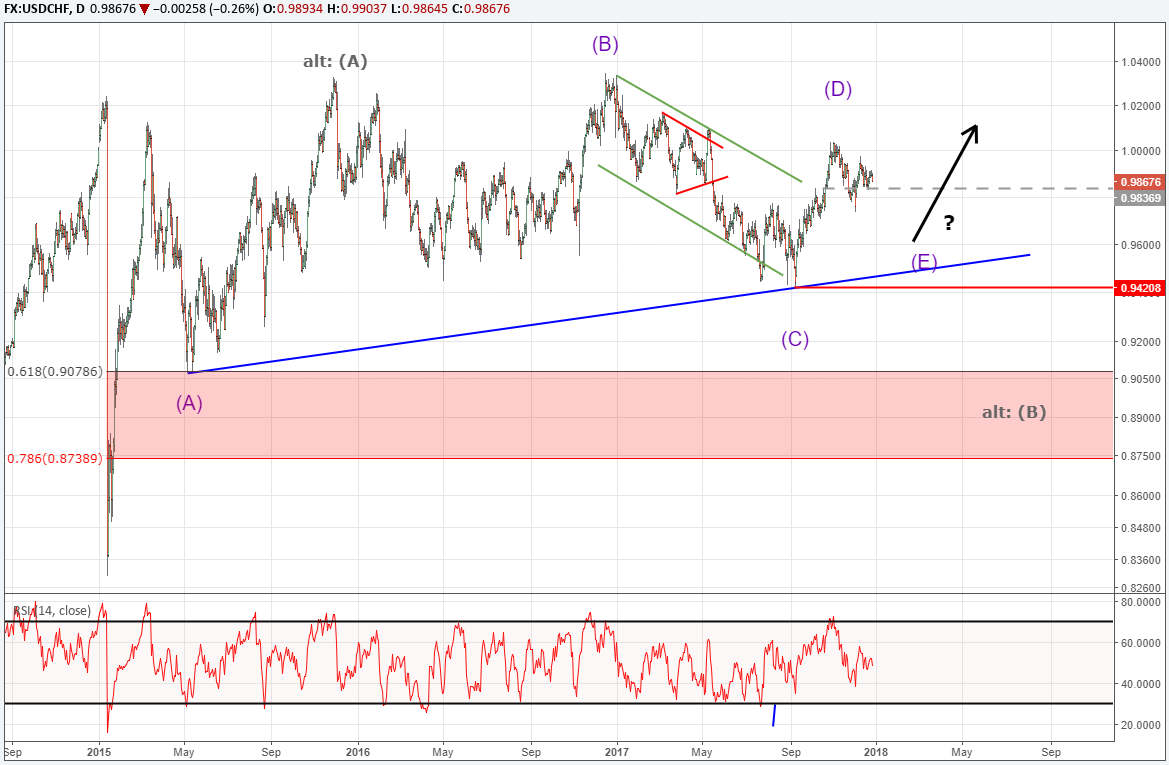This screenshot has width=1169, height=765.
Task: Click the 2018 label on time axis
Action: click(x=876, y=752)
